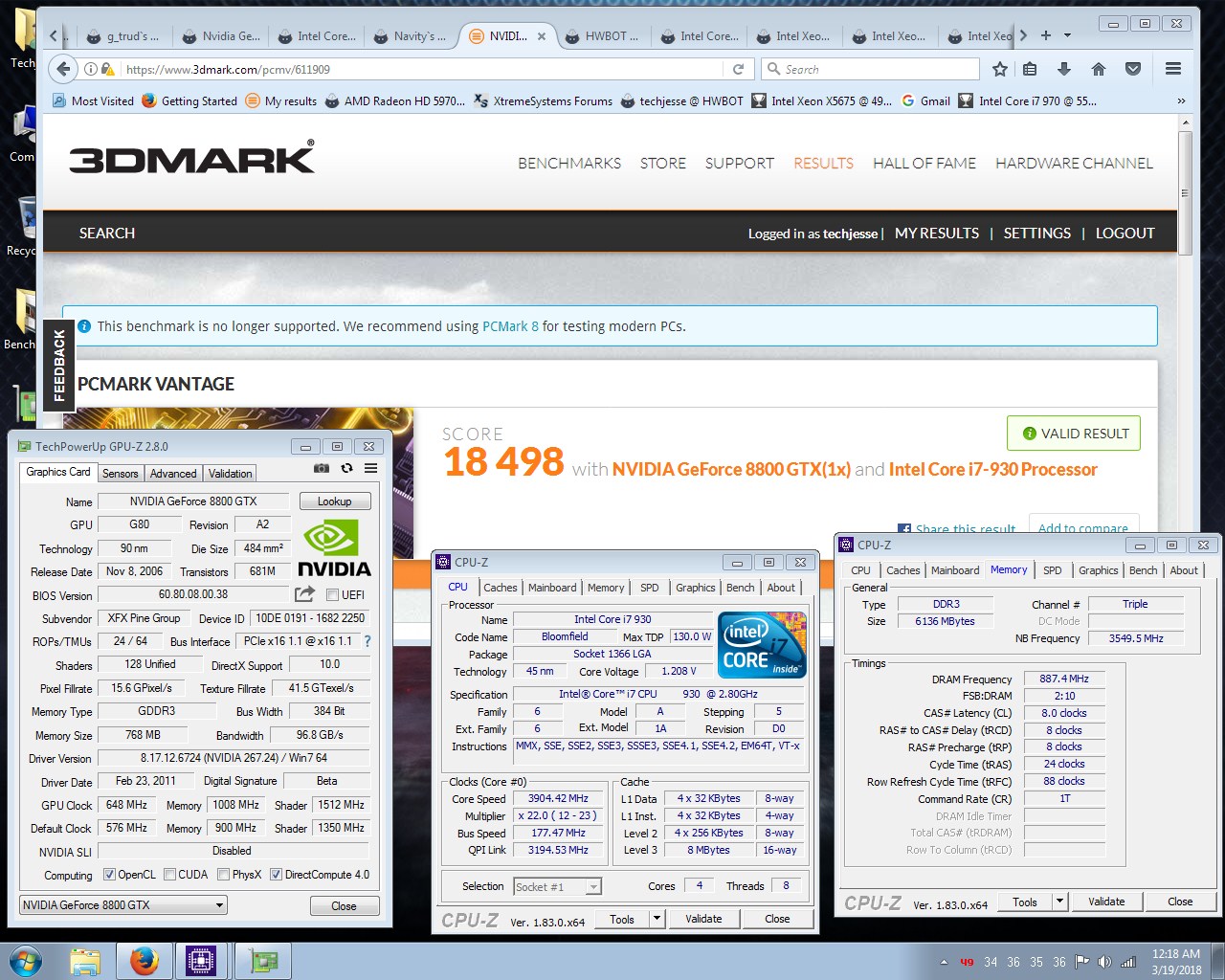Open the FEEDBACK side tab
The height and width of the screenshot is (980, 1225).
(59, 366)
